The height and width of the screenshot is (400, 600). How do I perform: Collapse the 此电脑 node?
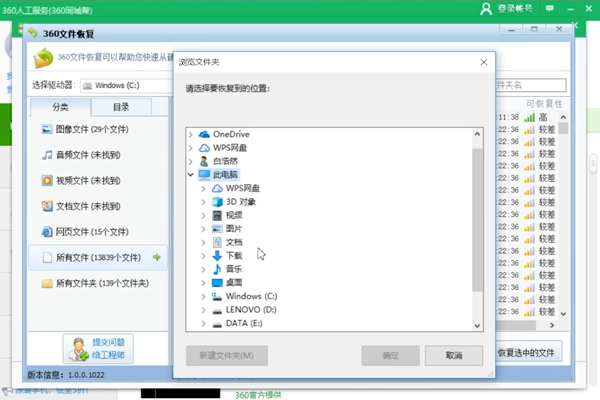191,175
